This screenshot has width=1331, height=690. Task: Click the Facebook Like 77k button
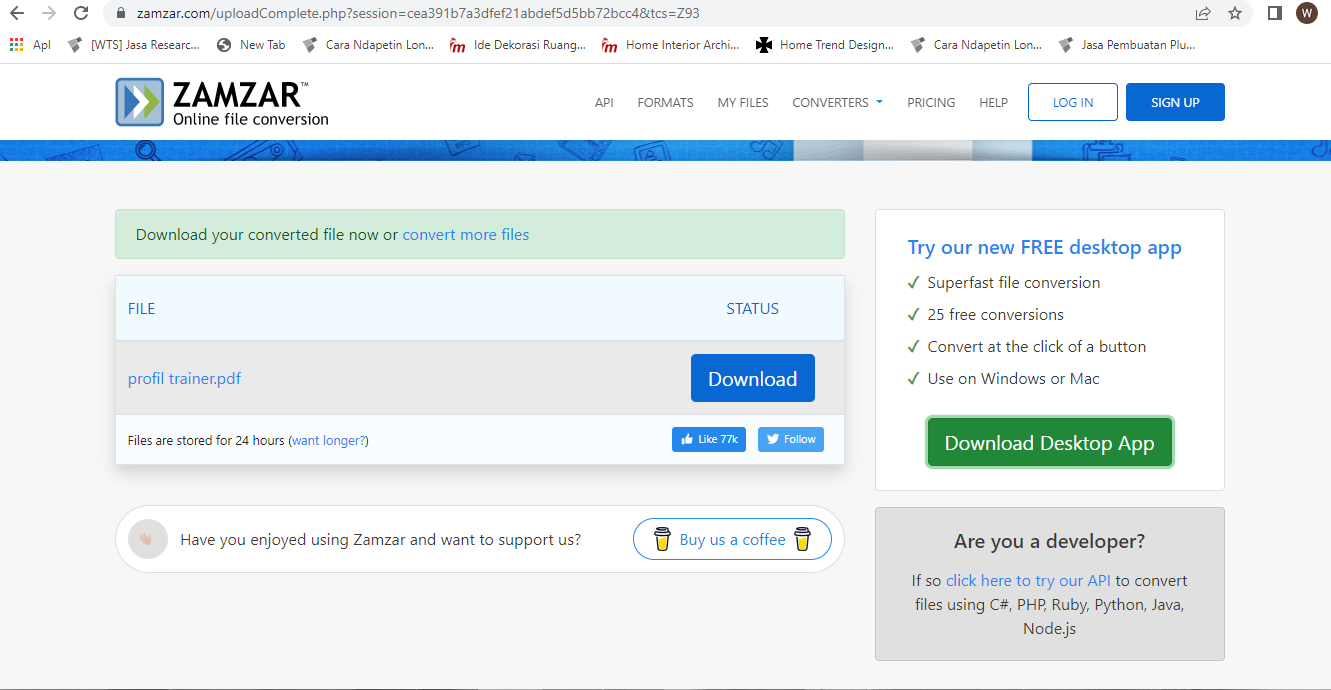pos(709,439)
